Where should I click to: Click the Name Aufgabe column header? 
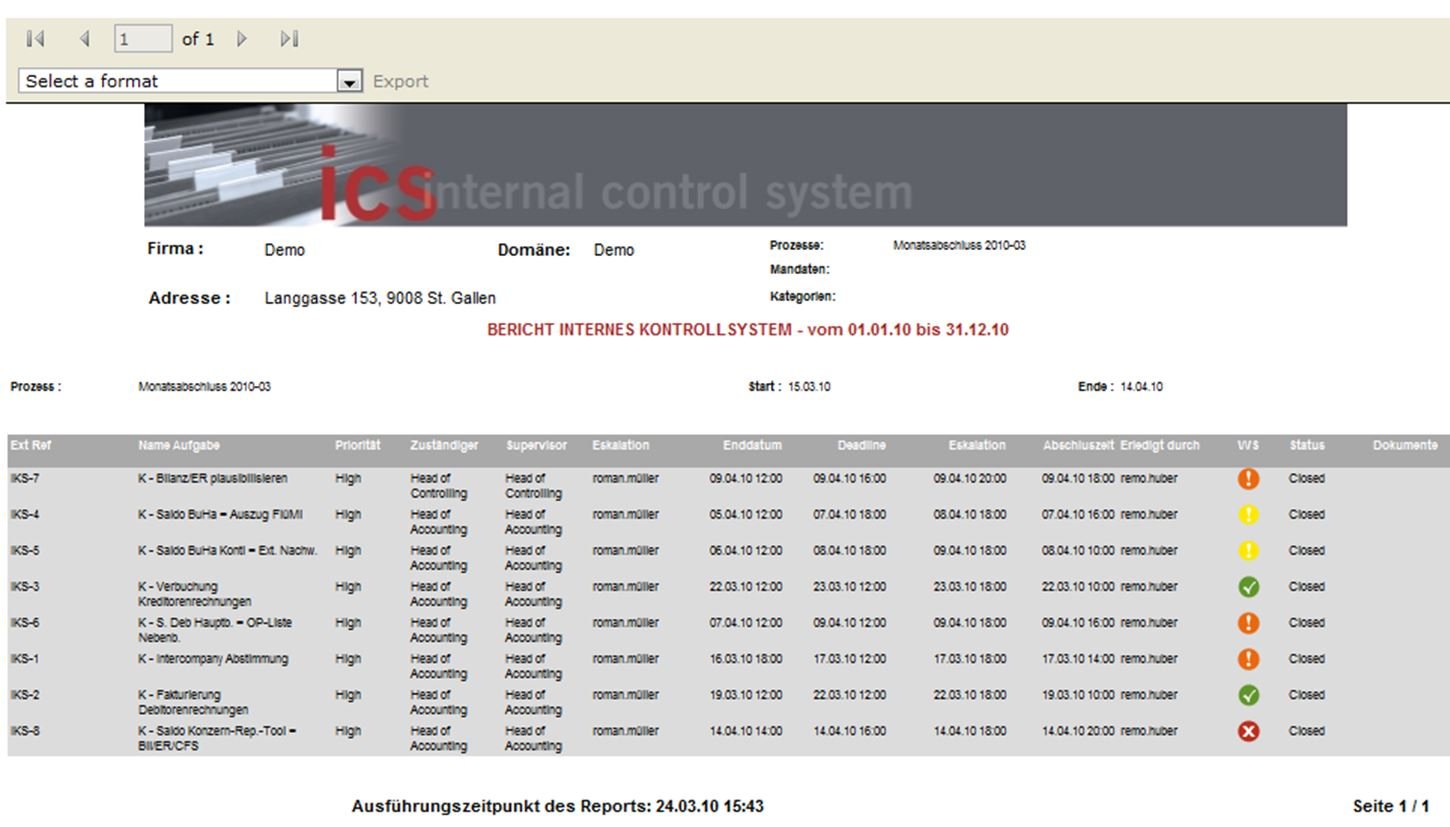(179, 445)
